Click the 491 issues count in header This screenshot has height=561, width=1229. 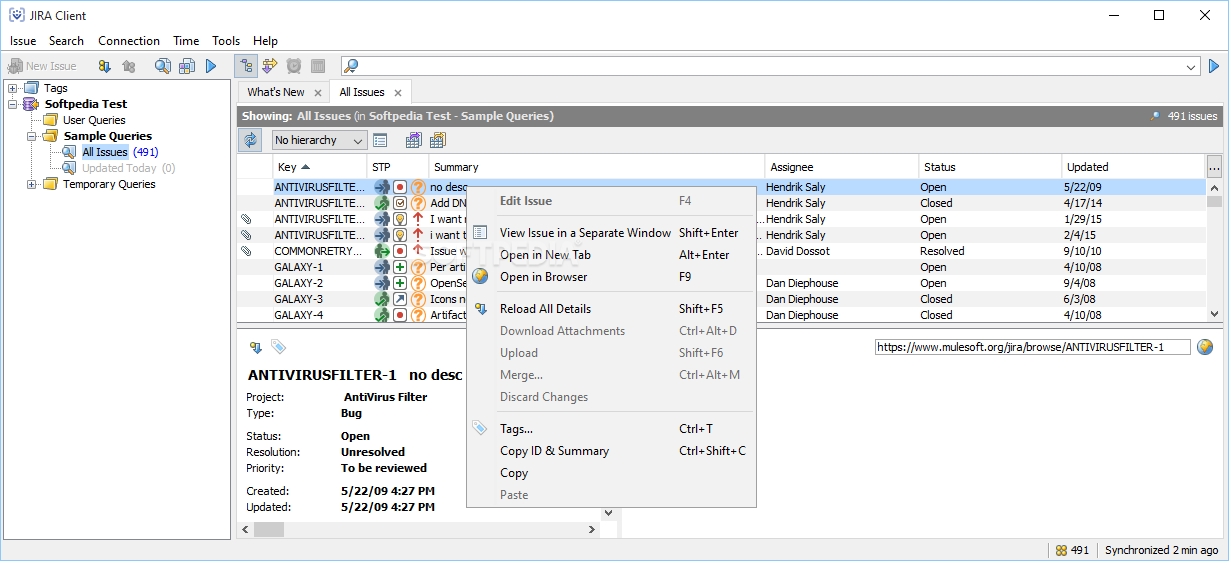point(1192,116)
